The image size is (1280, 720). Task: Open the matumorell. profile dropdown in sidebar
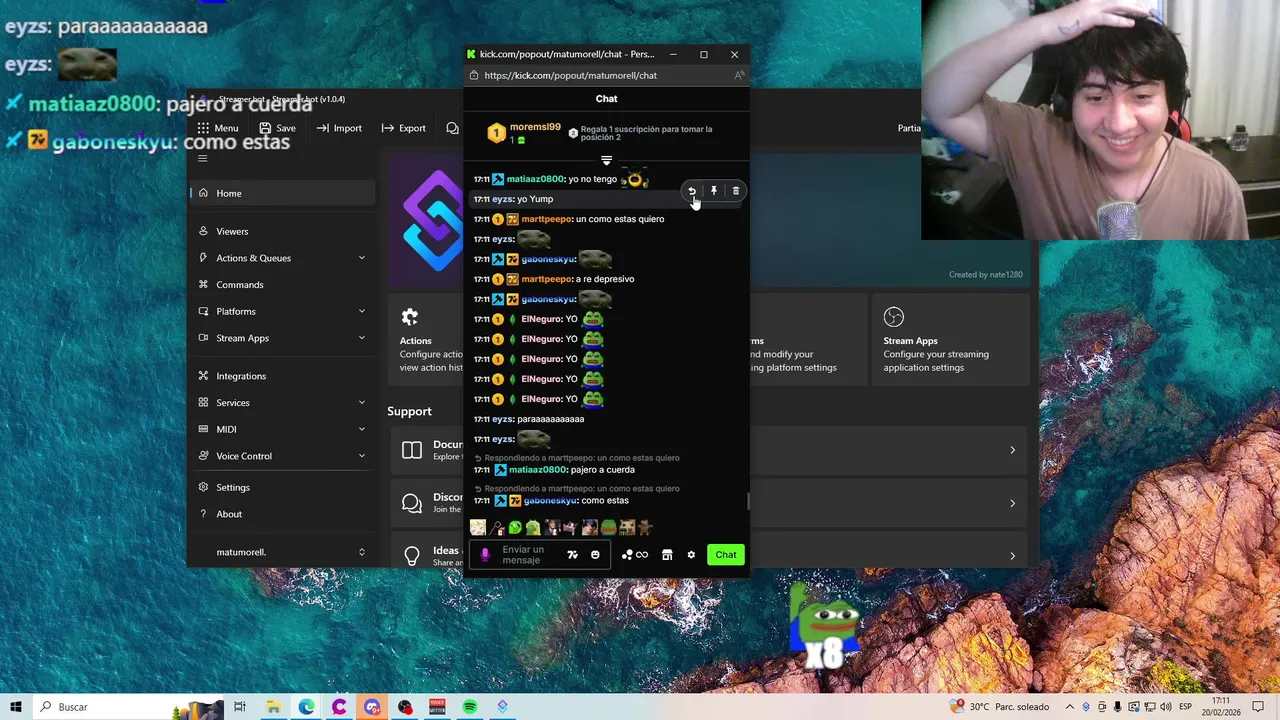point(281,552)
